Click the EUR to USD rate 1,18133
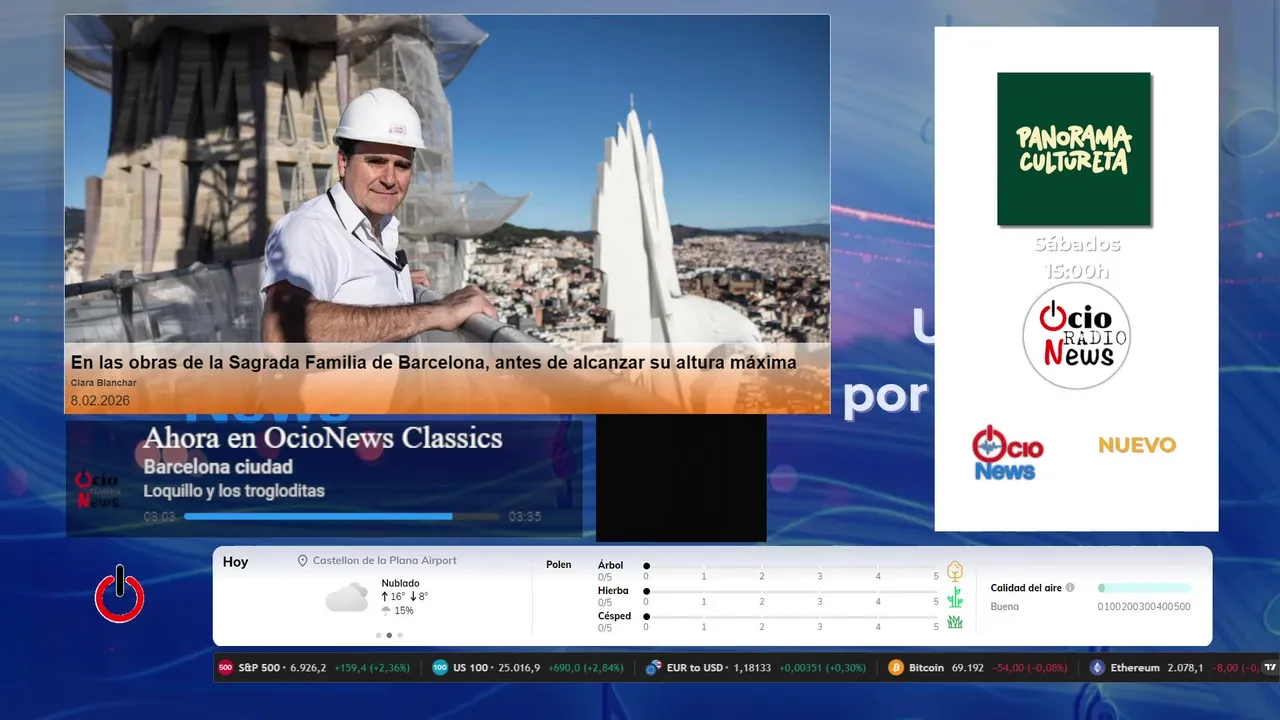The height and width of the screenshot is (720, 1280). tap(752, 668)
